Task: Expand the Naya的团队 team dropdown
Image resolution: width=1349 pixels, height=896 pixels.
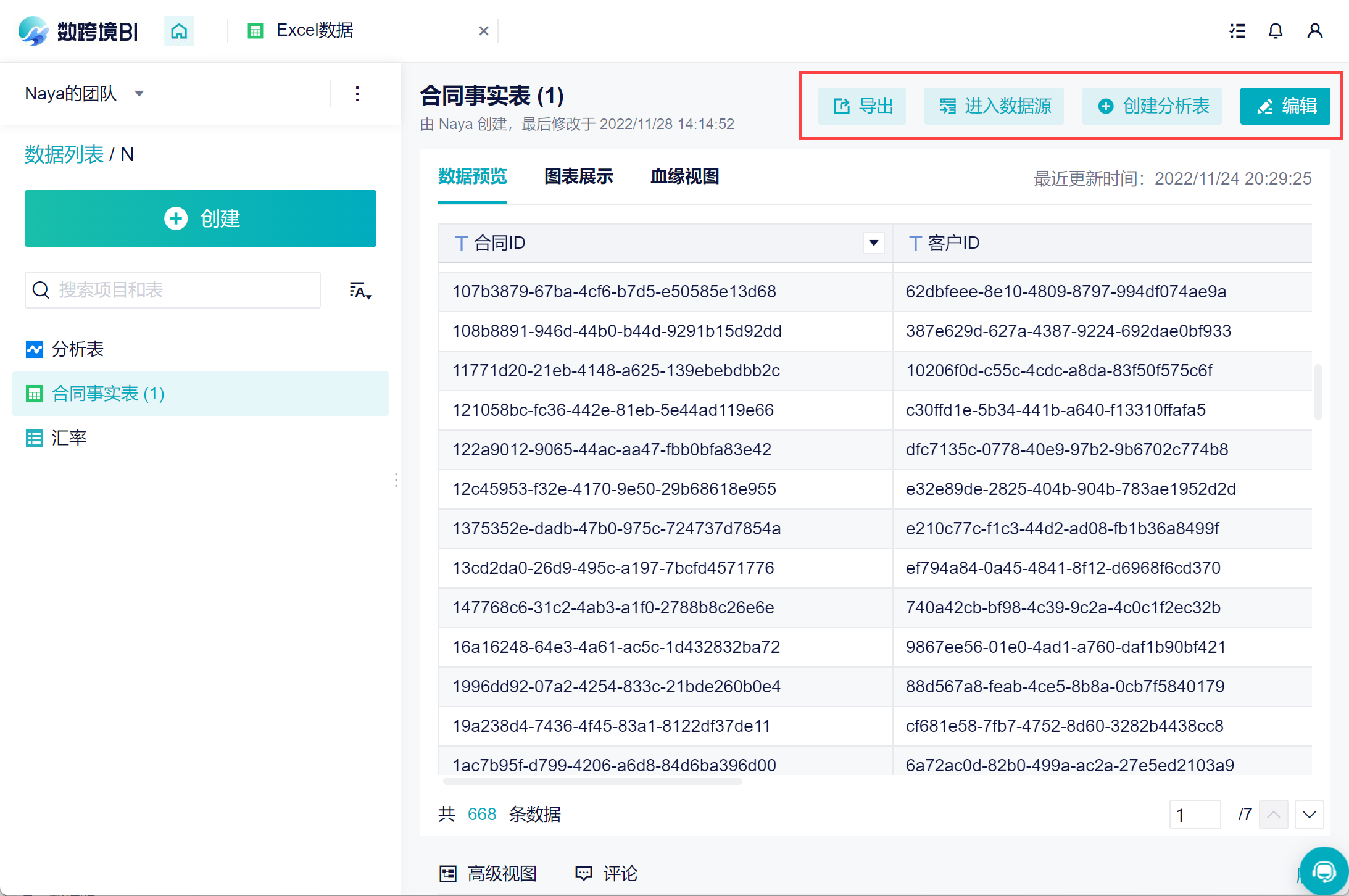Action: click(139, 94)
